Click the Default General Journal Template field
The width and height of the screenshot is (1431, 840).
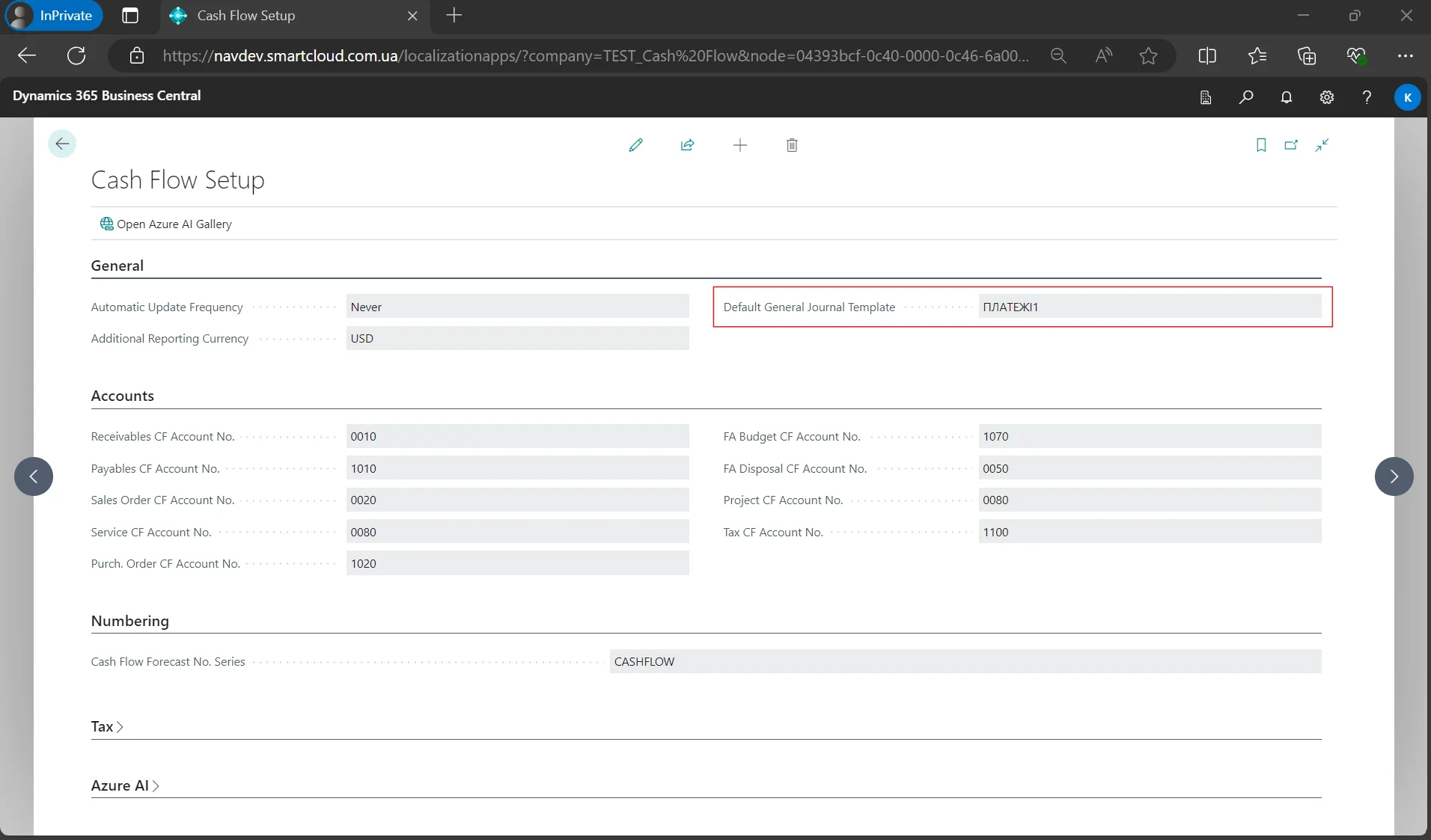pos(1149,307)
